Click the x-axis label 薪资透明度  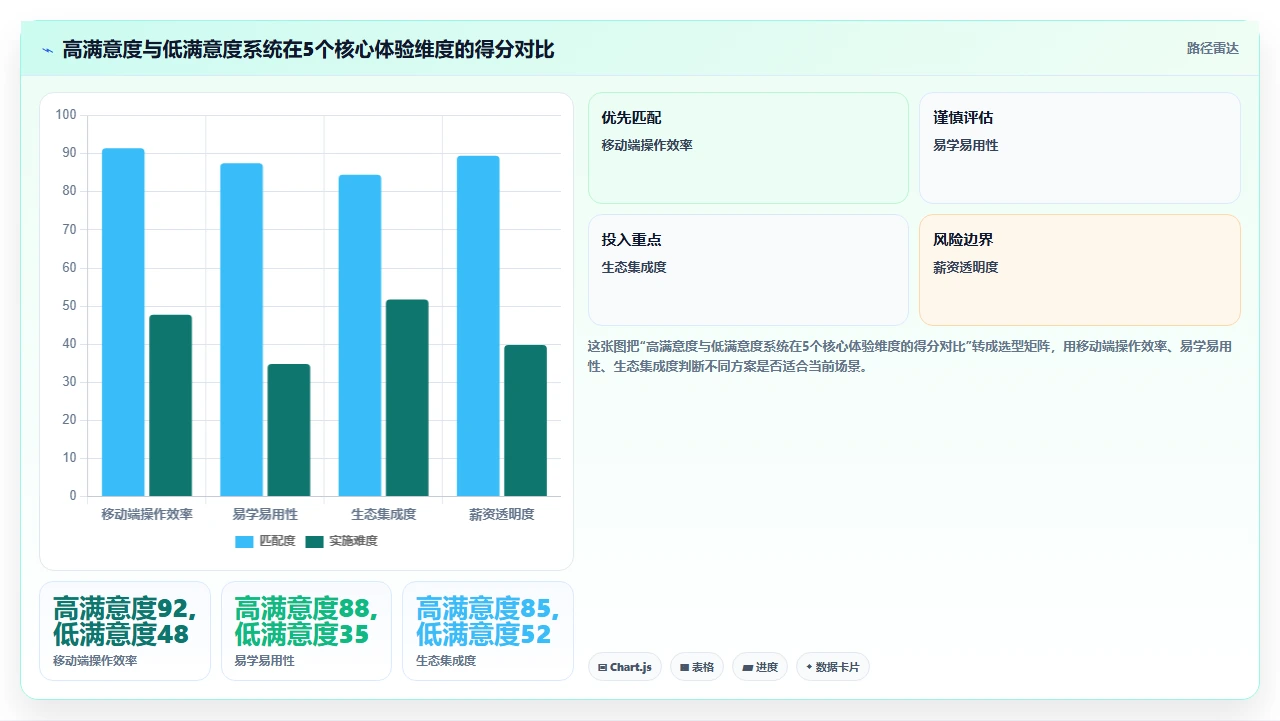pos(502,514)
